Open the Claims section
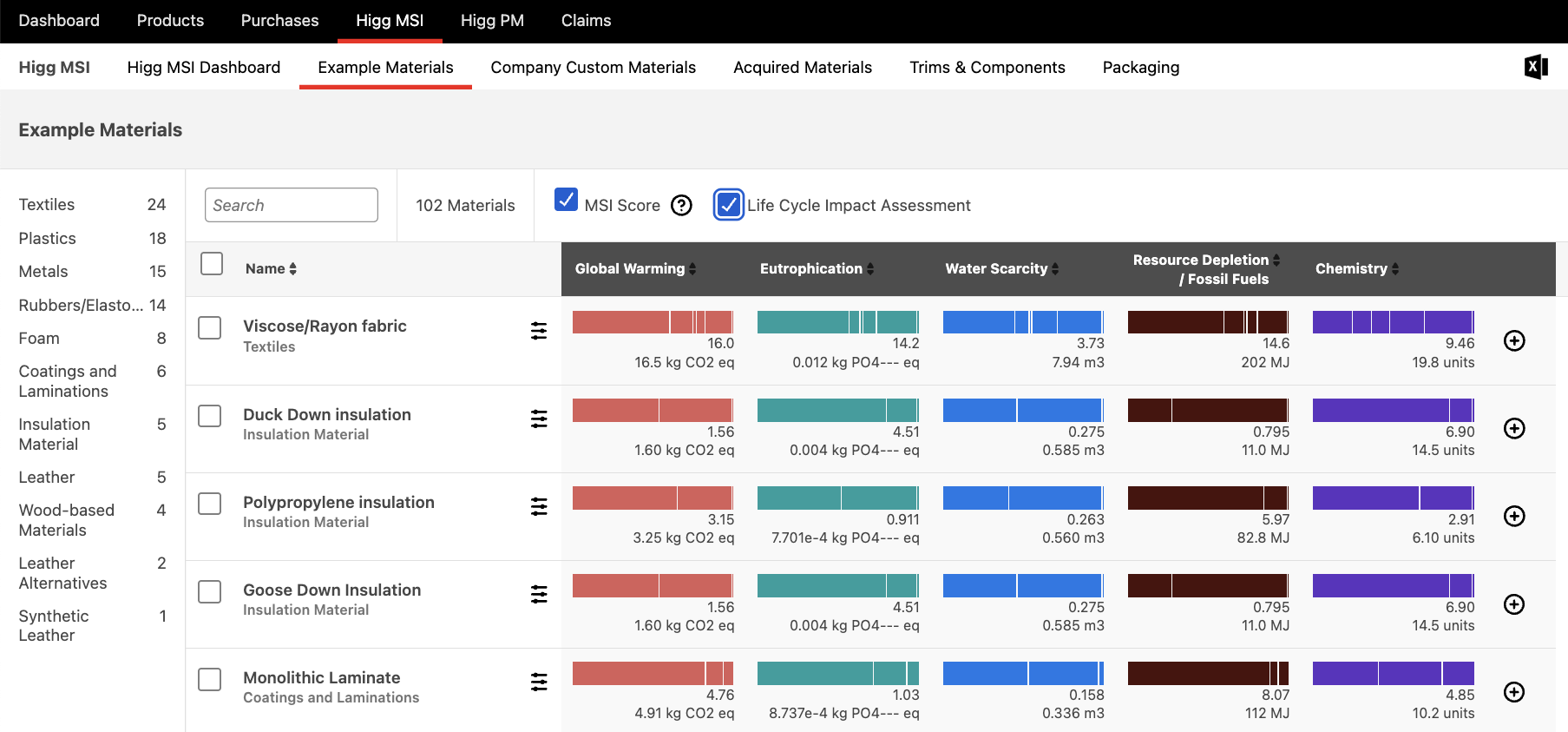 tap(586, 21)
